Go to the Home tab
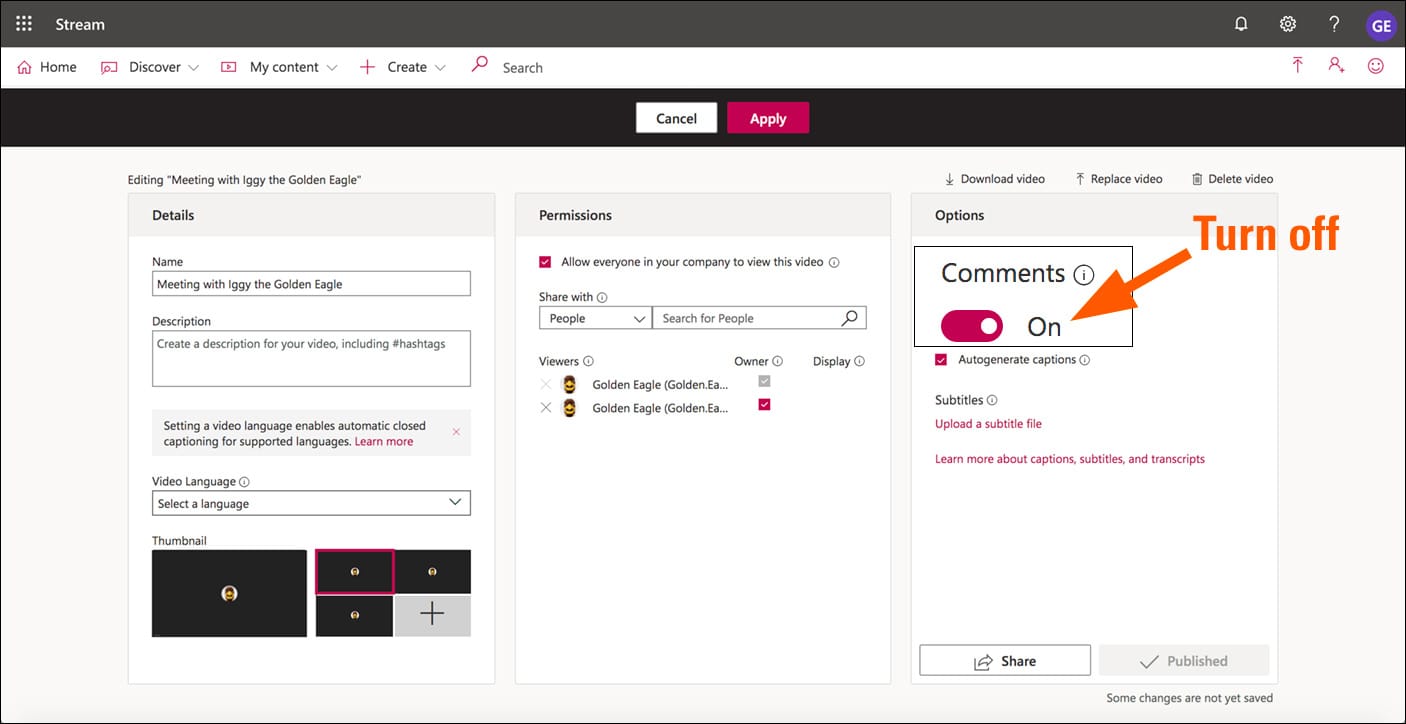1406x724 pixels. click(47, 67)
